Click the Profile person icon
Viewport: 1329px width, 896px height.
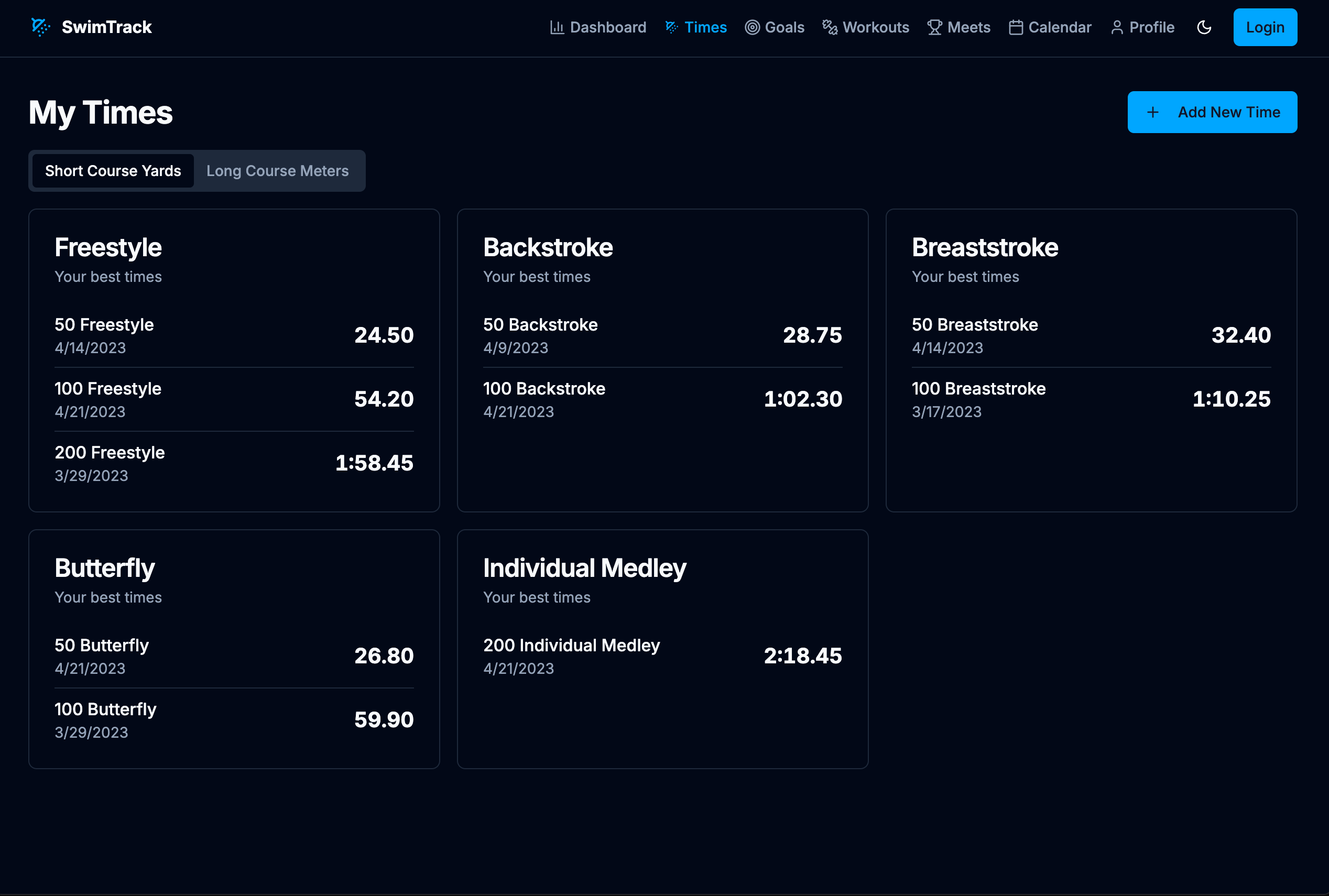[1117, 27]
